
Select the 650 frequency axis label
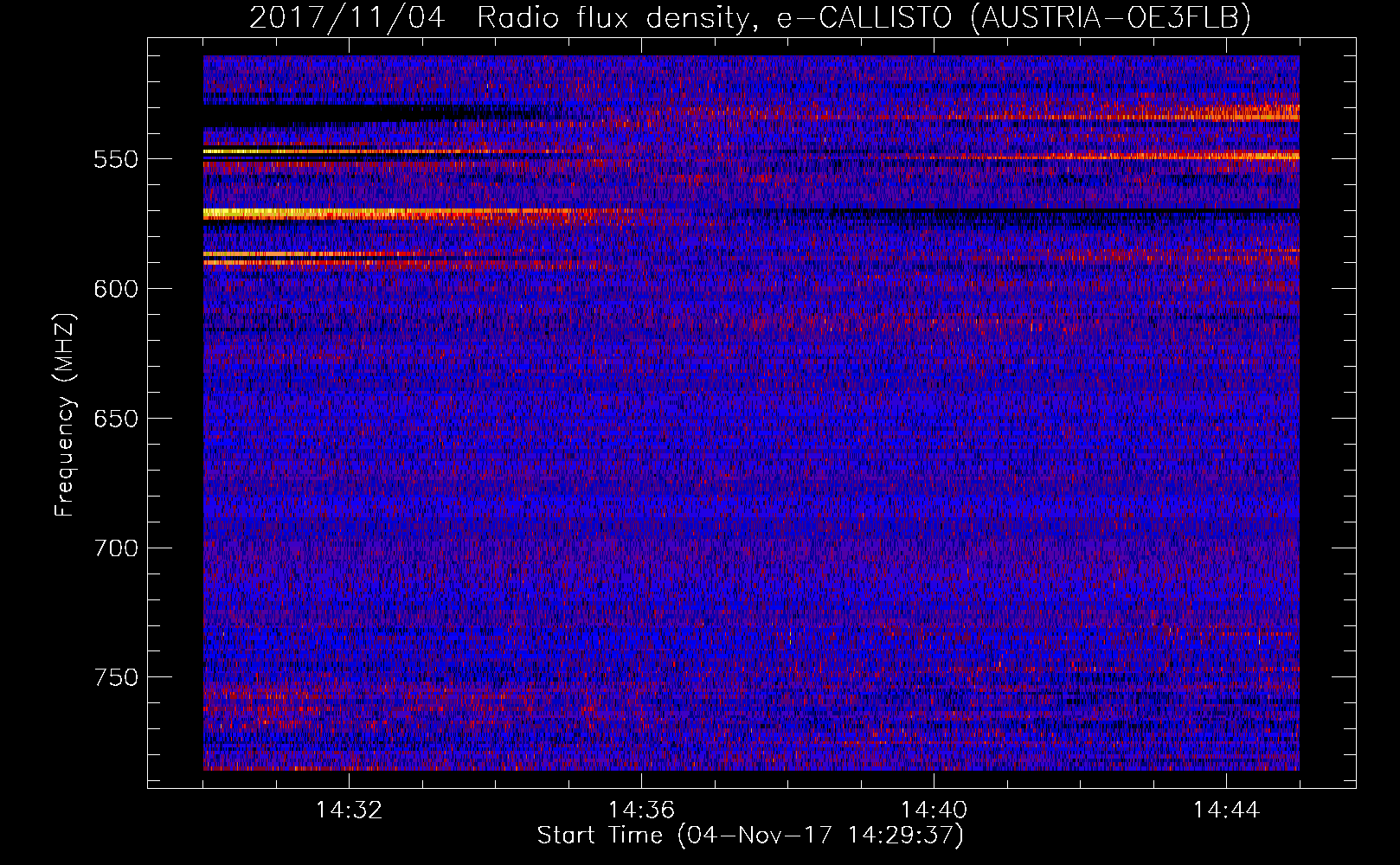pos(116,419)
